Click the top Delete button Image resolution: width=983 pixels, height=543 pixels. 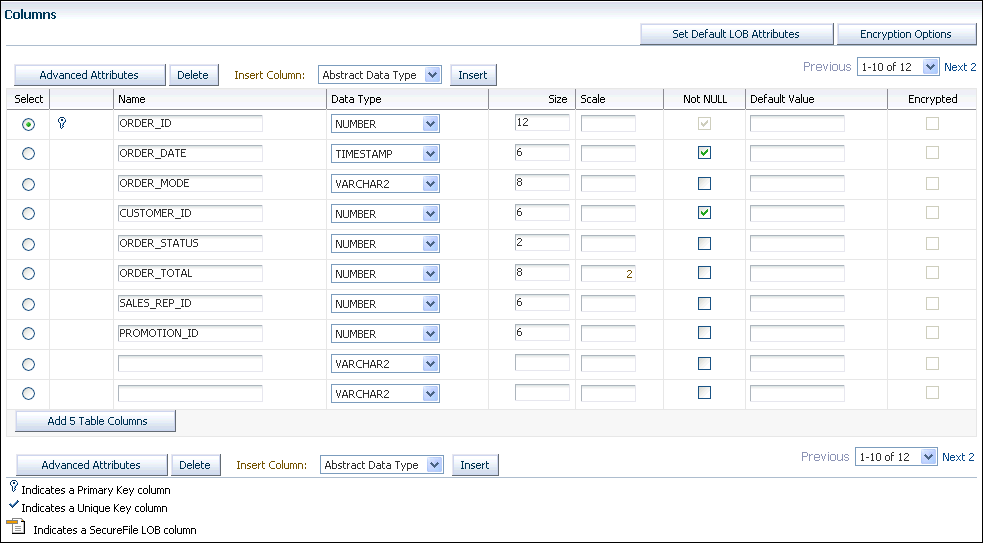[x=193, y=75]
